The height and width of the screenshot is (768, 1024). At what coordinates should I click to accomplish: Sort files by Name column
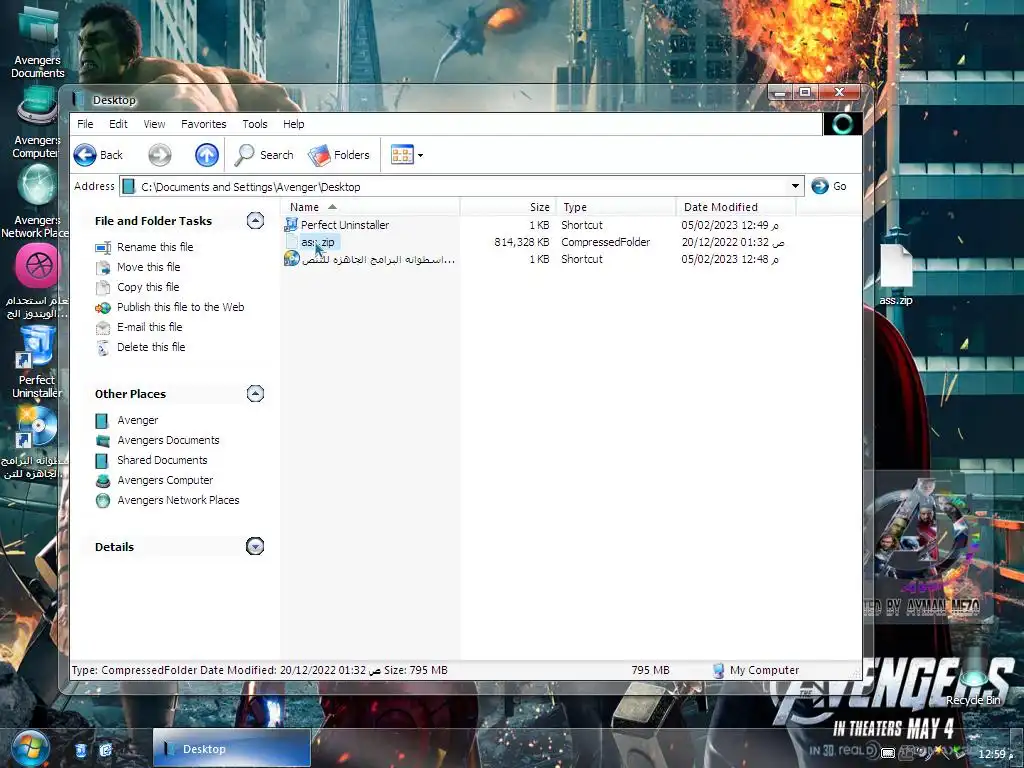tap(371, 207)
